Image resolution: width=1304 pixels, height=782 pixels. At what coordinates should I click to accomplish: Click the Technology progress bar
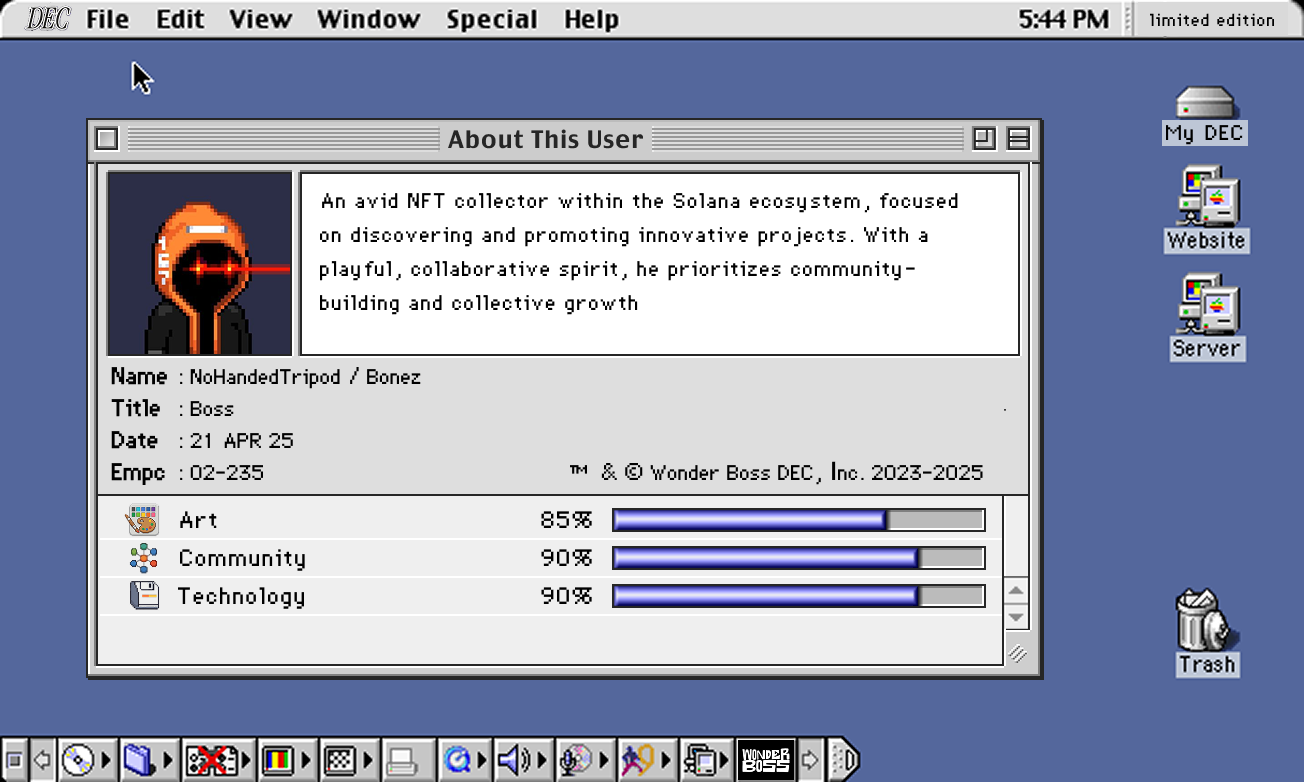(x=799, y=596)
